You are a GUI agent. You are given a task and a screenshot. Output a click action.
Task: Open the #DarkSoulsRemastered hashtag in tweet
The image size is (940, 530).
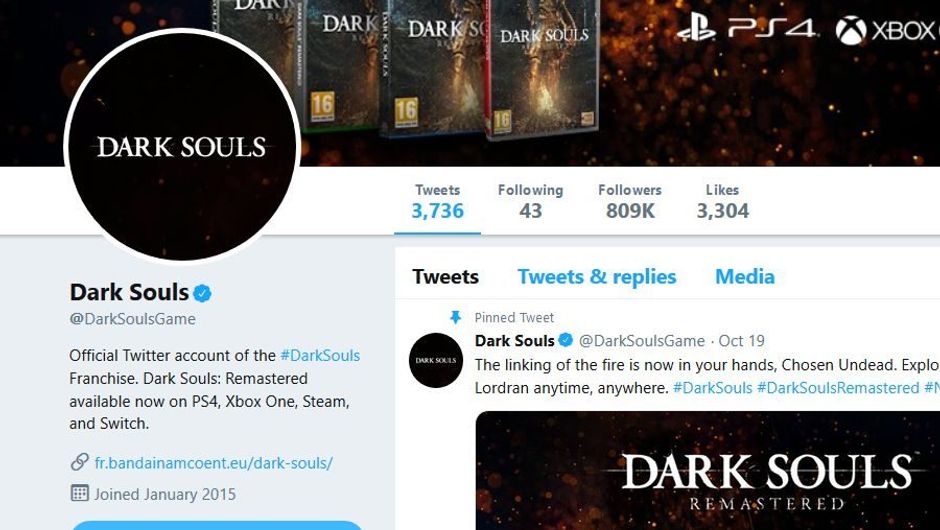pos(838,388)
